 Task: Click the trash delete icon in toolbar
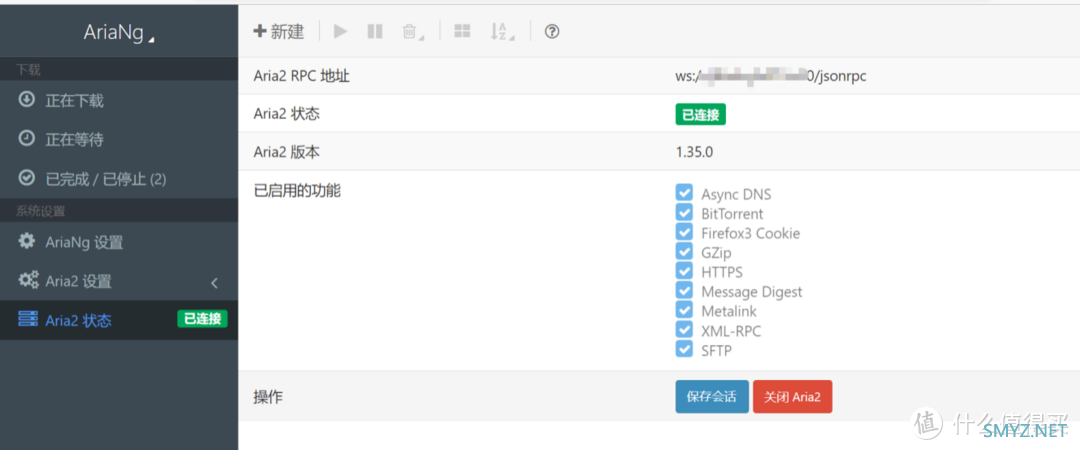point(410,32)
